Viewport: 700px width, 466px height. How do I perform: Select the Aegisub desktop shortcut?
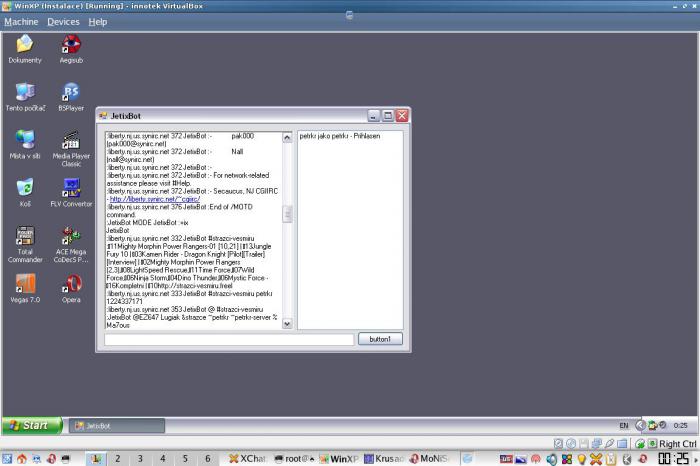click(x=71, y=49)
